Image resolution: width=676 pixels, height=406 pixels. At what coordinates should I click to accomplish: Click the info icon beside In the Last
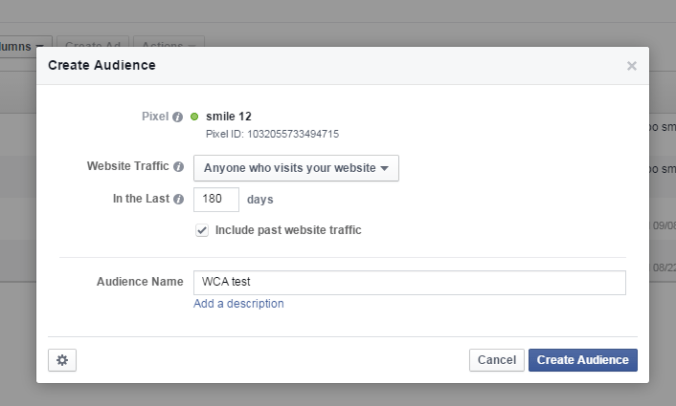[x=178, y=199]
